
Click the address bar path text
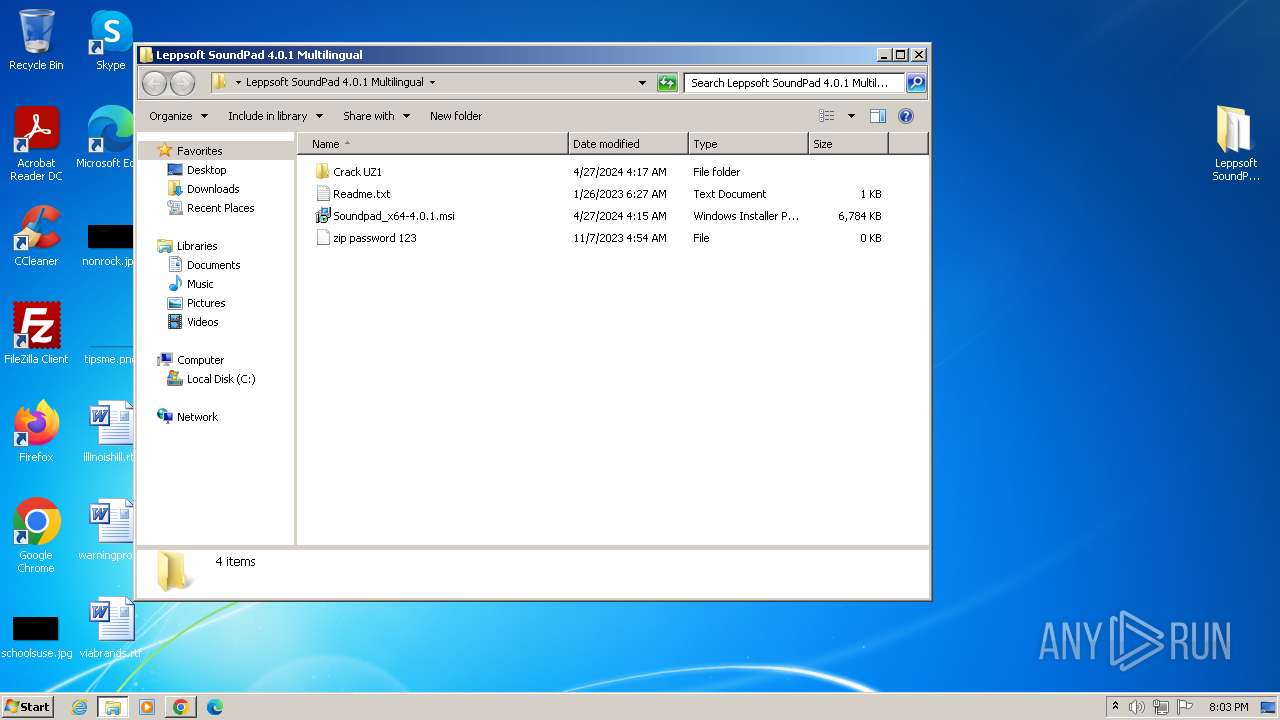click(x=334, y=83)
